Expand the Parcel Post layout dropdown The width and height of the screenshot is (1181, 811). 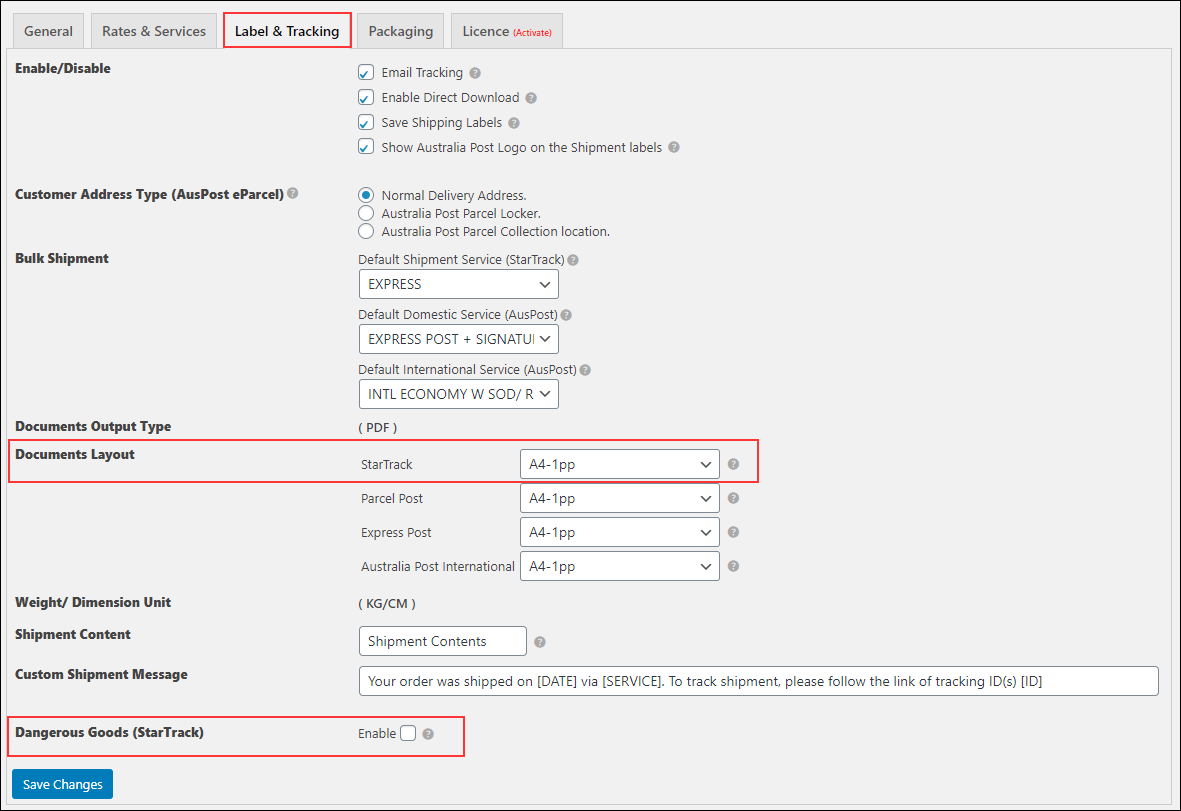click(619, 498)
